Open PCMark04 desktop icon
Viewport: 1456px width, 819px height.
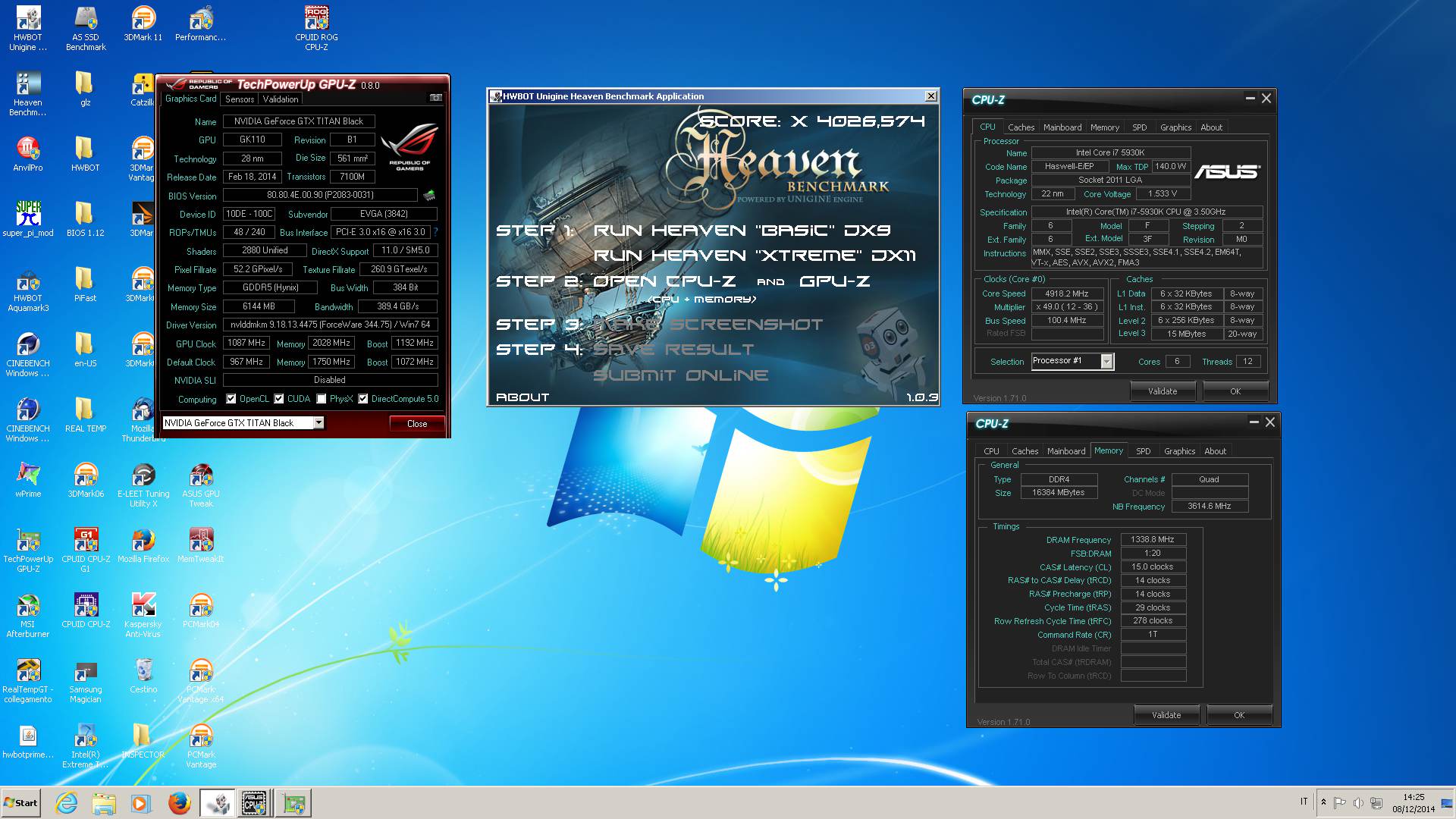pos(201,610)
